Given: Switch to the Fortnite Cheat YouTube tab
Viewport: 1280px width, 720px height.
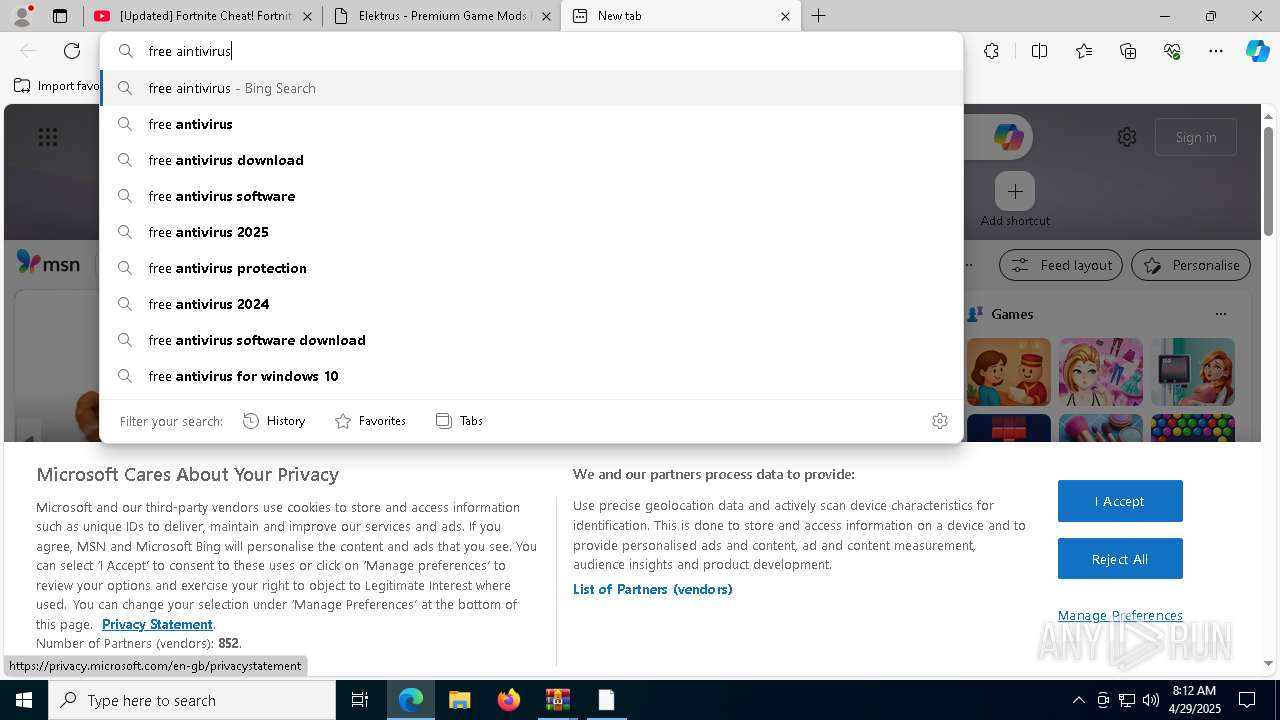Looking at the screenshot, I should [x=202, y=16].
